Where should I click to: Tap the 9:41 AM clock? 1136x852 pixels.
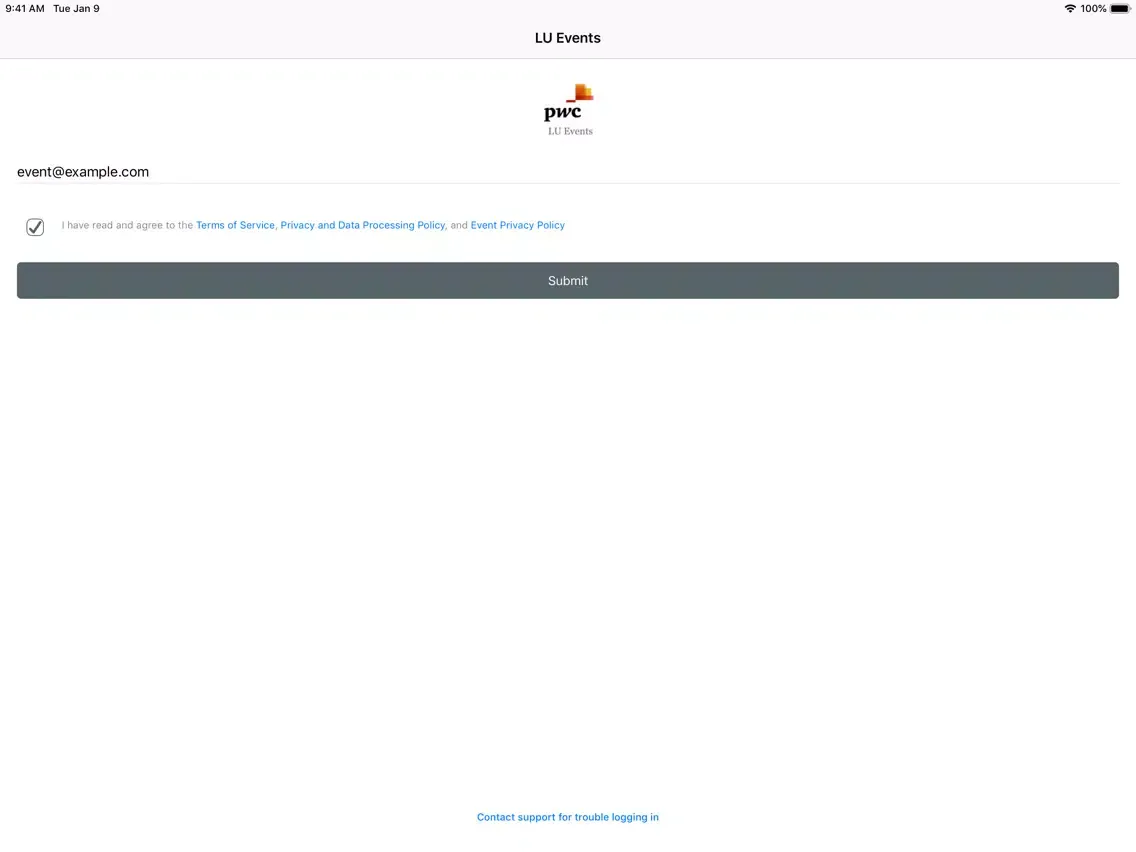tap(25, 9)
